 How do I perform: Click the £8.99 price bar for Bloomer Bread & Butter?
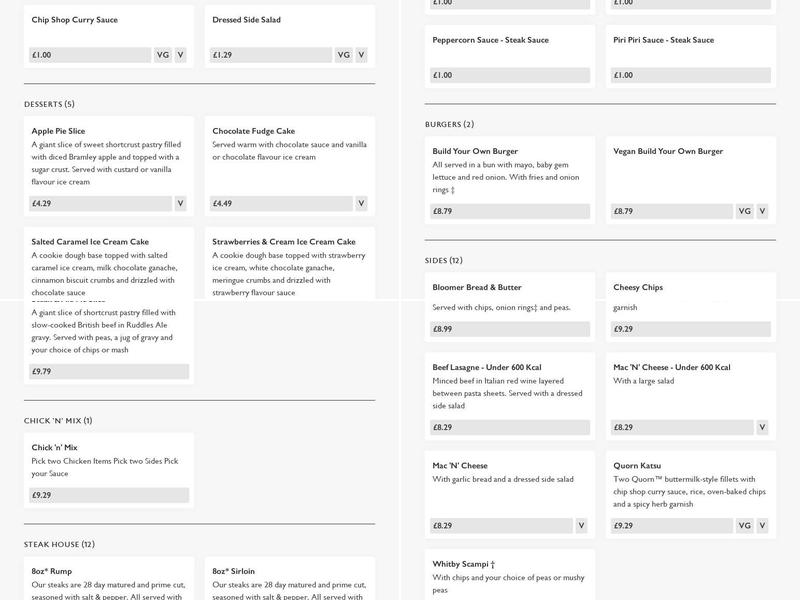510,328
